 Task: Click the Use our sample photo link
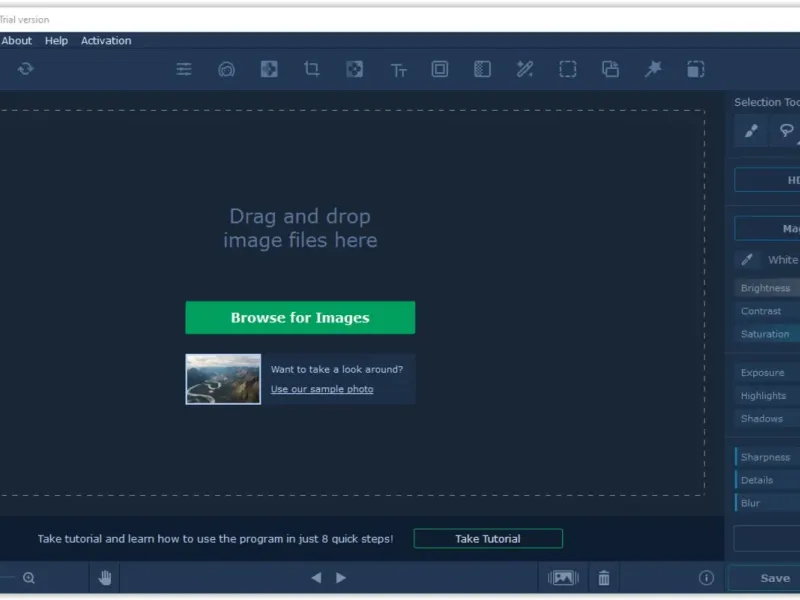[x=322, y=389]
